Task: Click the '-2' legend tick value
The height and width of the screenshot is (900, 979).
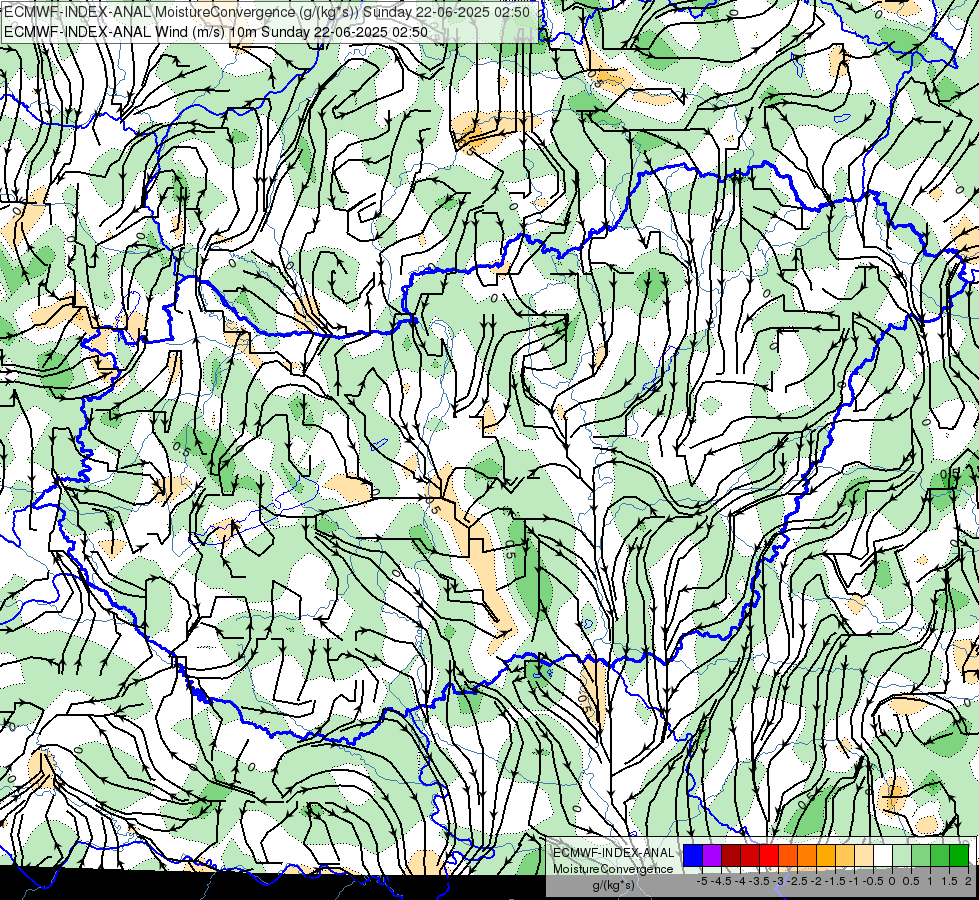Action: pos(816,881)
